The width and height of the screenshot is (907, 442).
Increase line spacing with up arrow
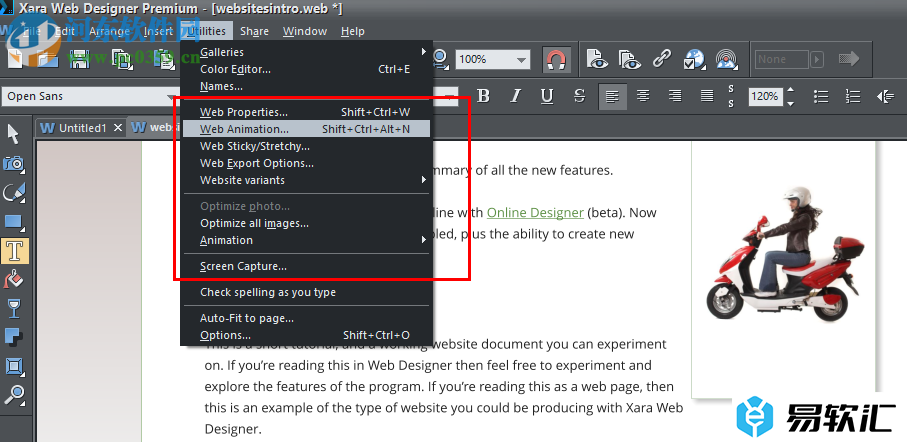tap(790, 90)
